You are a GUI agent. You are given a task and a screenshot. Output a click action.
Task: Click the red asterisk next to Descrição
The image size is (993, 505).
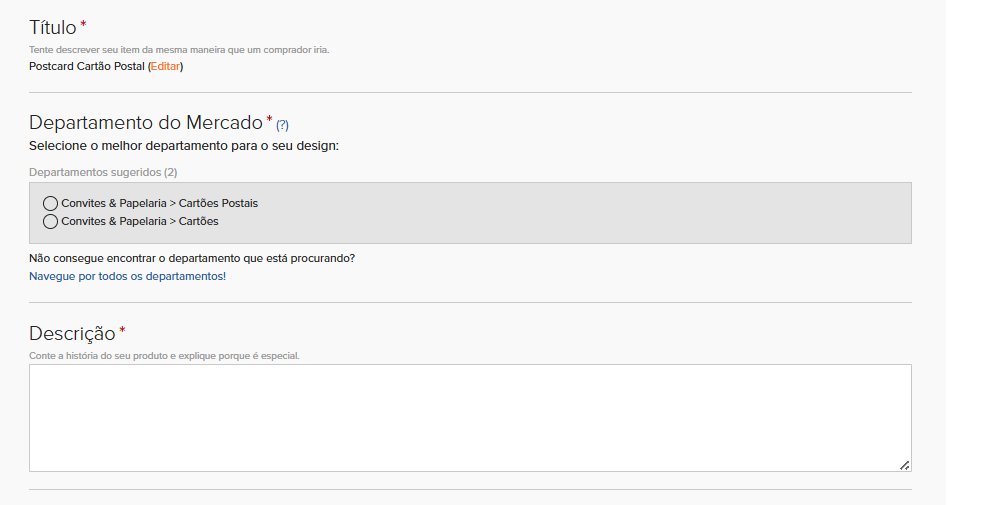tap(122, 330)
